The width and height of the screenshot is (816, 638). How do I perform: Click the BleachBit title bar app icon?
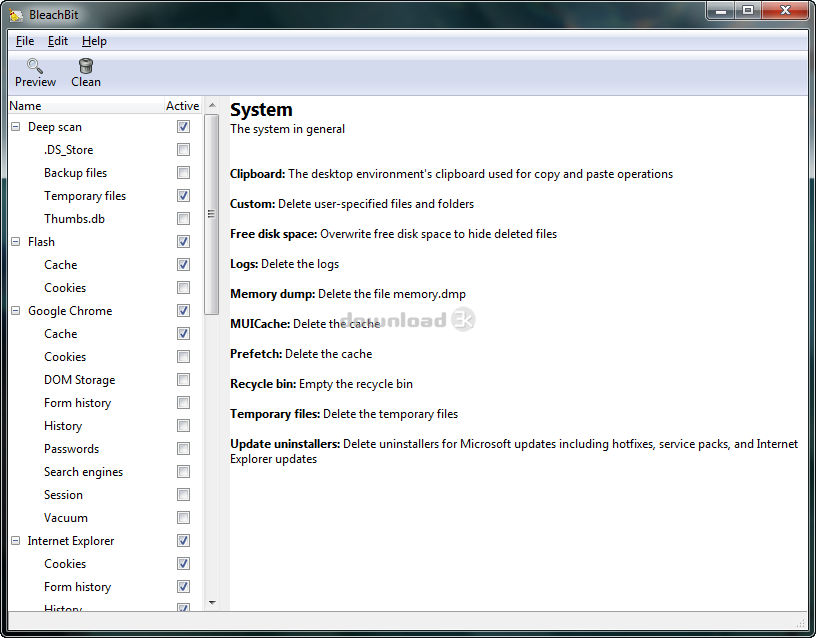[x=16, y=15]
